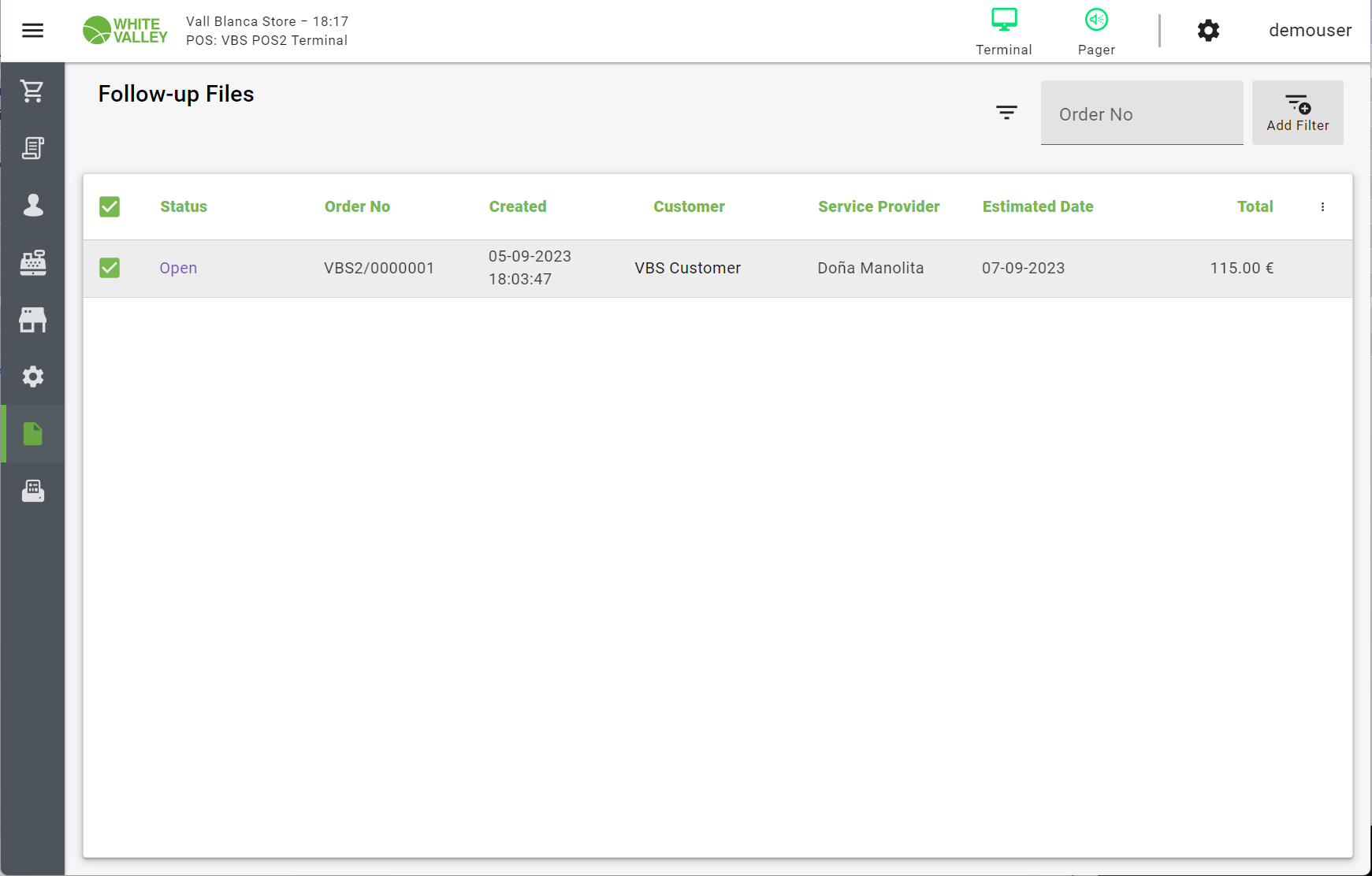Open the hamburger main menu
The image size is (1372, 876).
[32, 31]
